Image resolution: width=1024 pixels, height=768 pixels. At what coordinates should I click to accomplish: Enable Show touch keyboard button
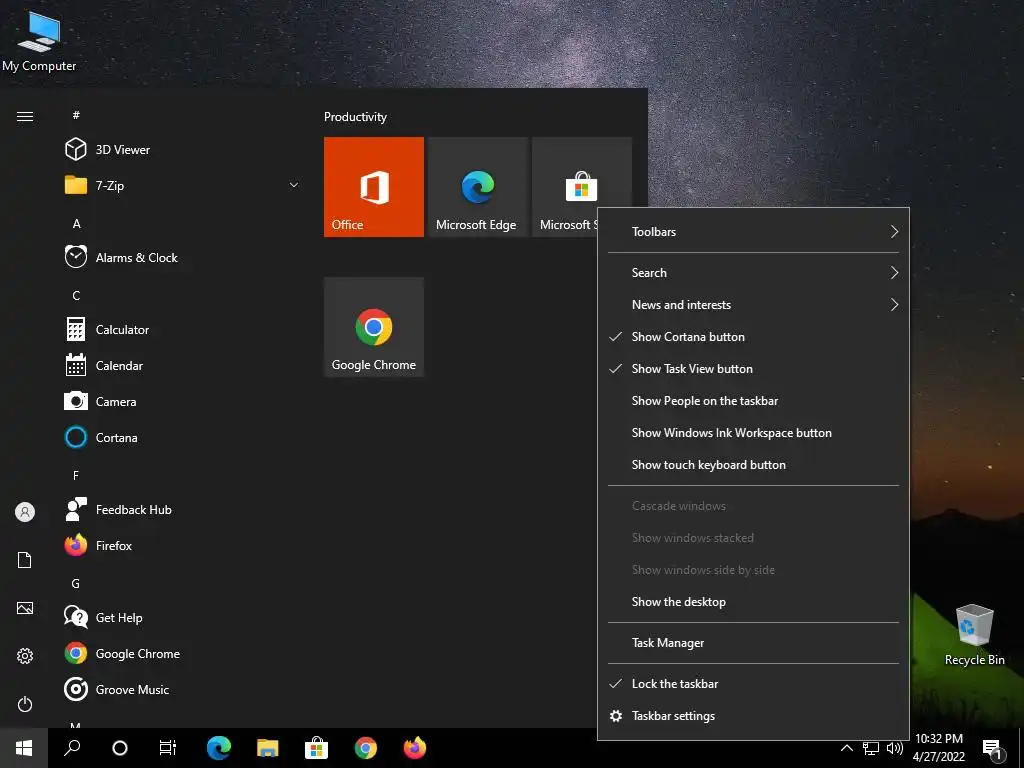coord(753,465)
